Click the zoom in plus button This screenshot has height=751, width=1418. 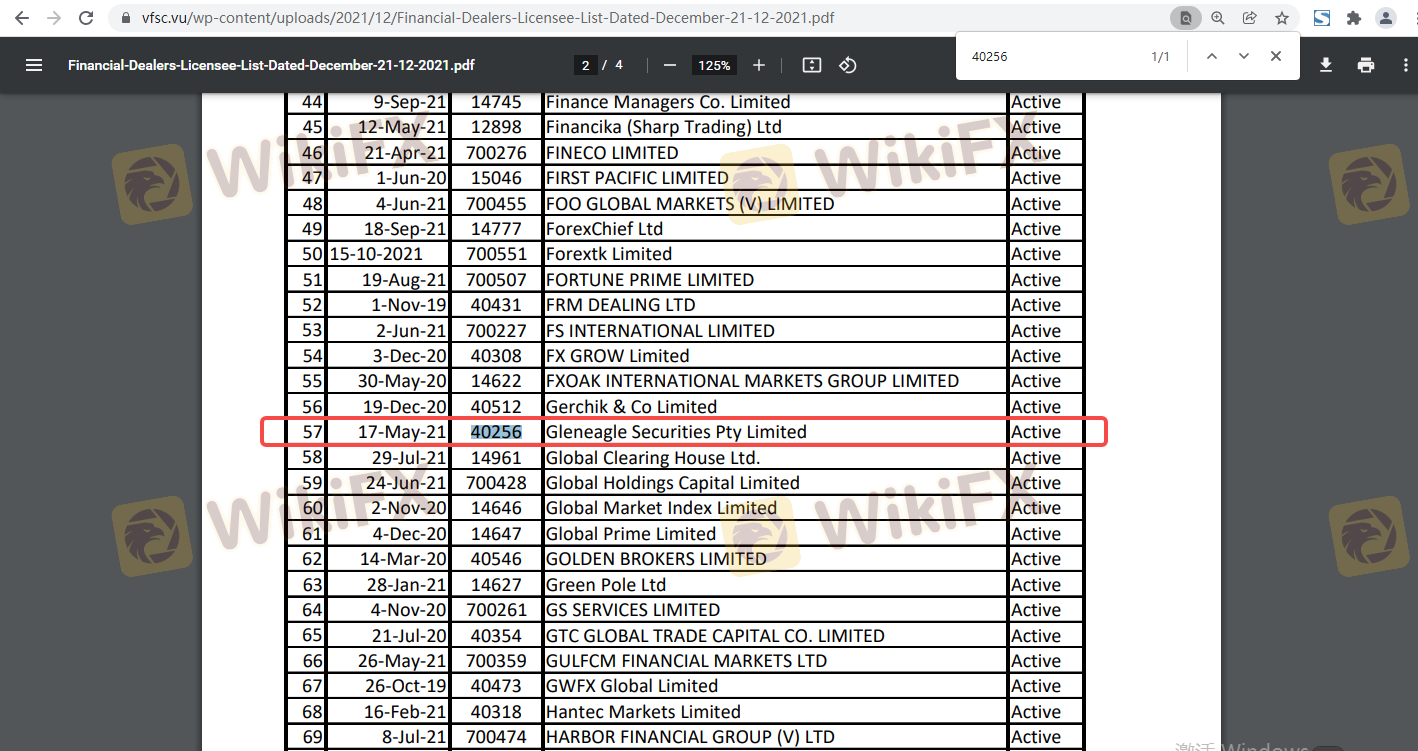759,65
